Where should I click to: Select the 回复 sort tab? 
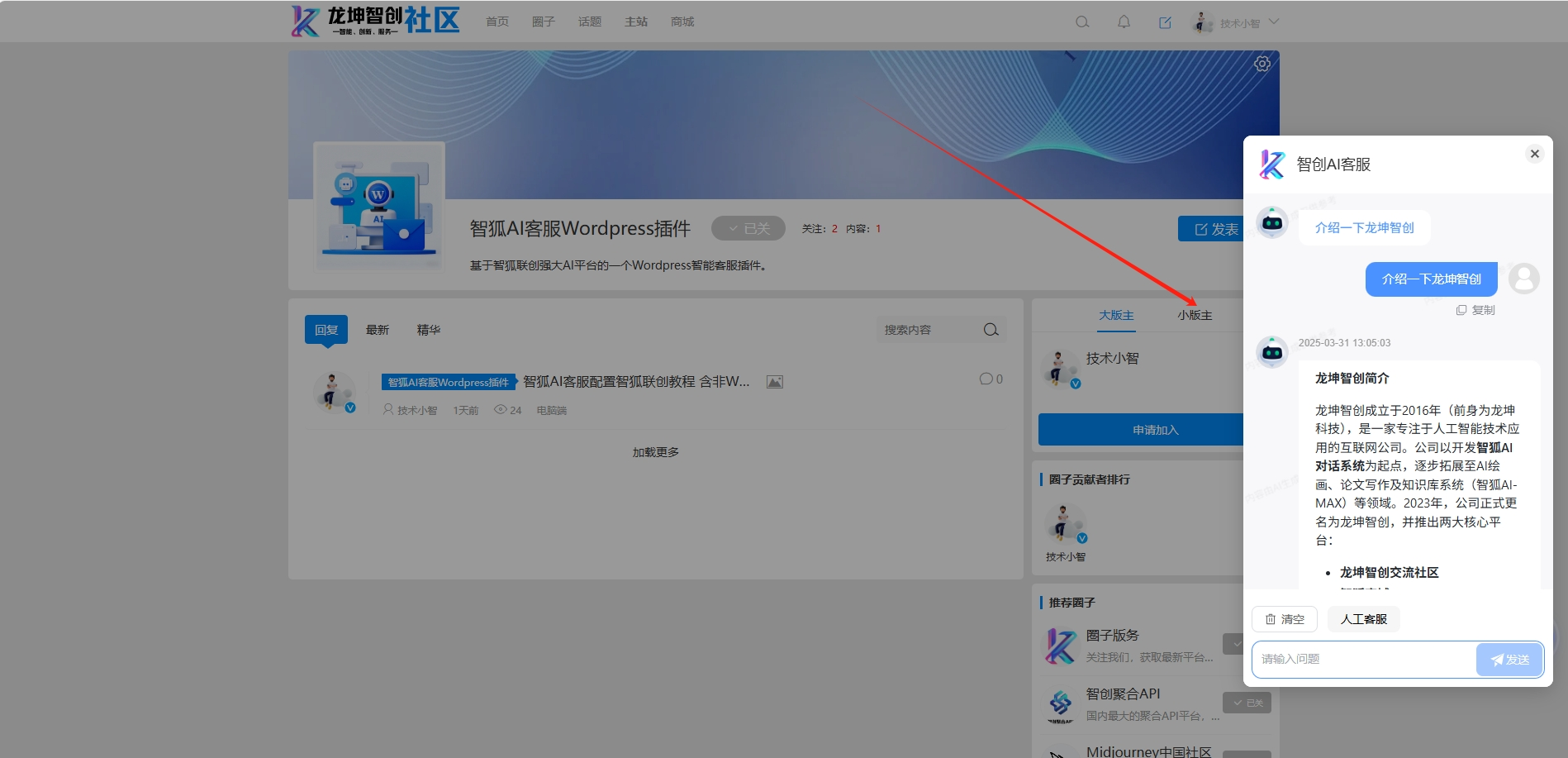(326, 330)
